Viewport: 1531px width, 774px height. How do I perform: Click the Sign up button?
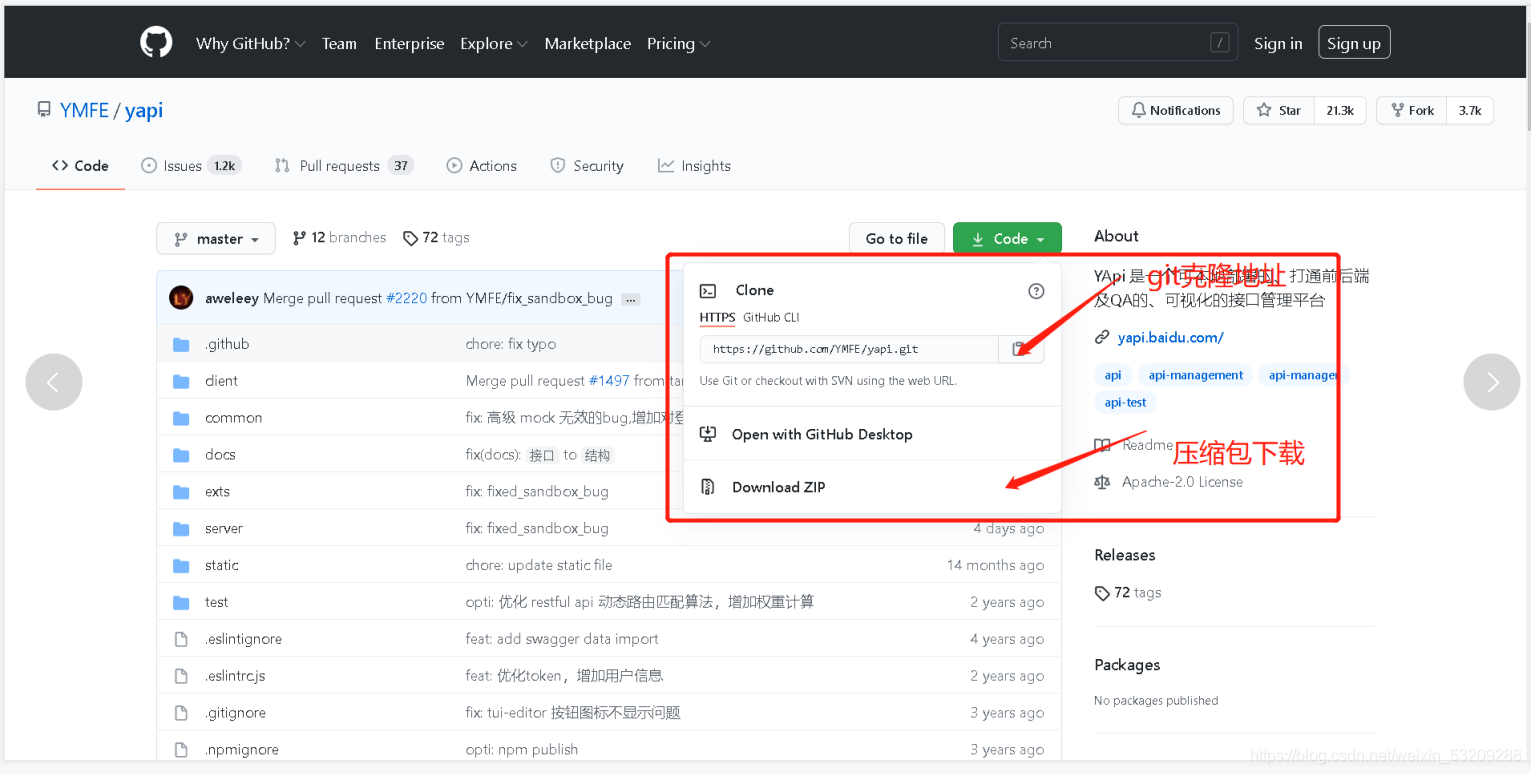[x=1354, y=43]
